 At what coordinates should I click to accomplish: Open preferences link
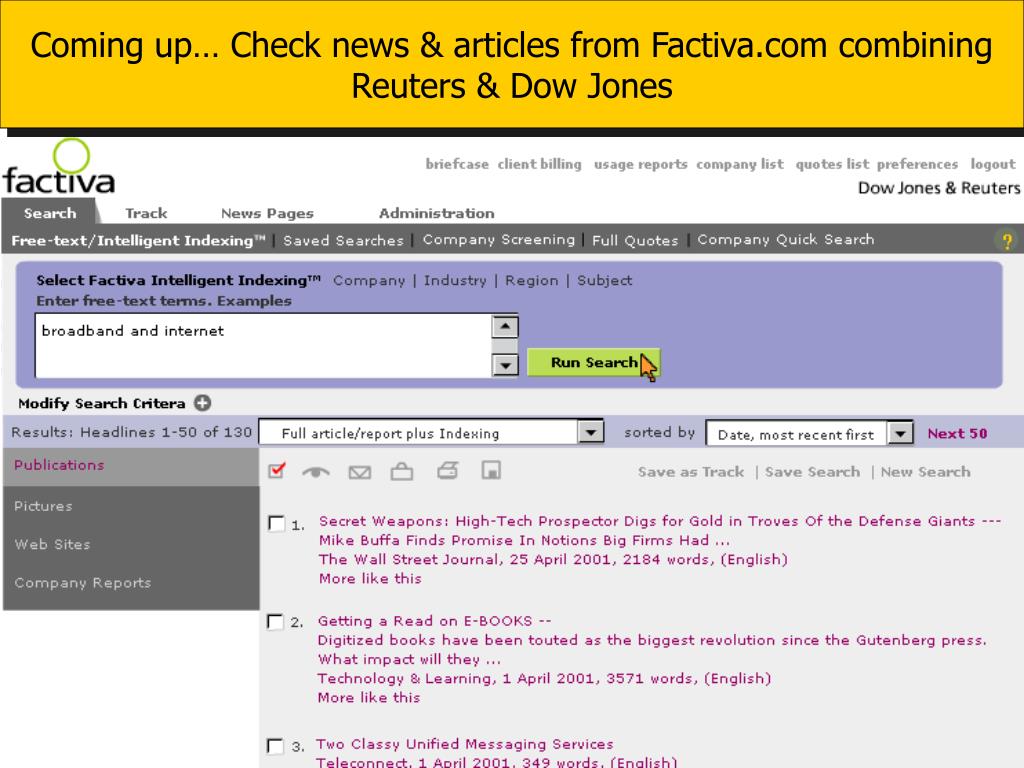coord(918,165)
